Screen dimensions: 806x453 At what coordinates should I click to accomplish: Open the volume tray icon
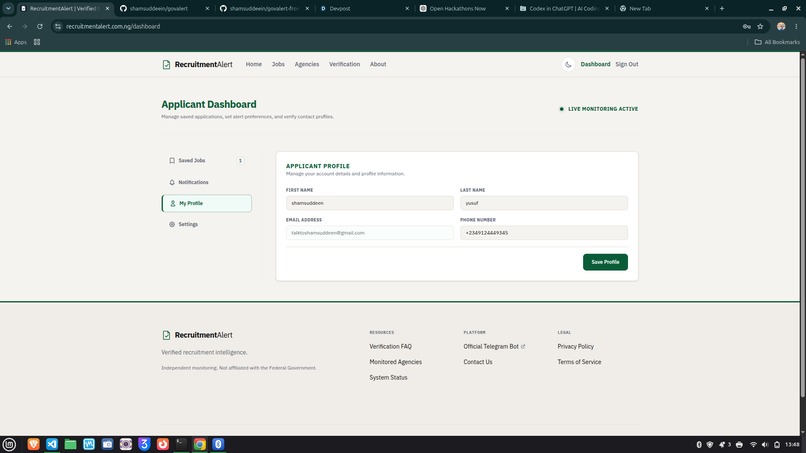(765, 444)
